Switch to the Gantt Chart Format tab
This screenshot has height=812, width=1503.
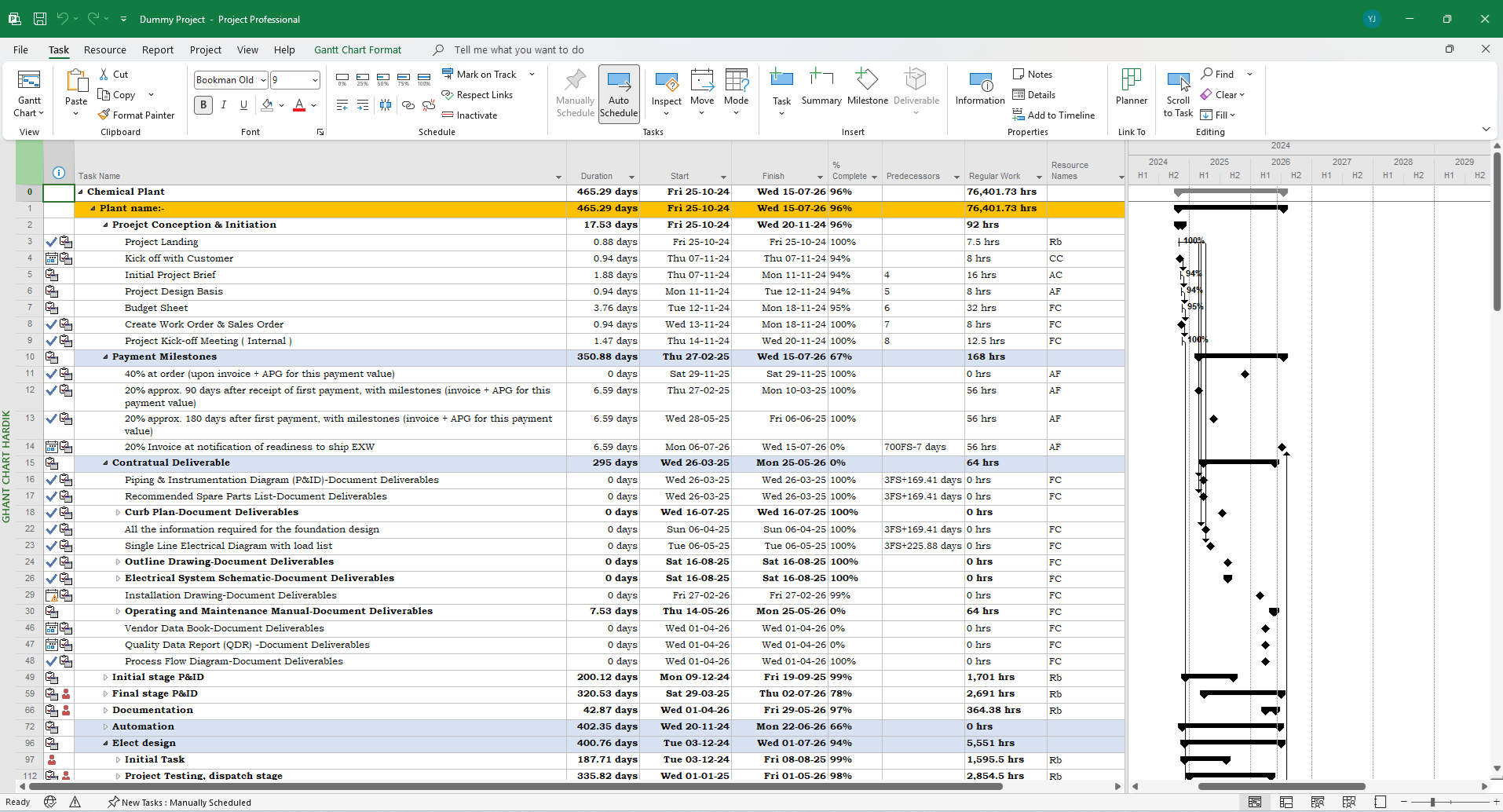pos(357,49)
